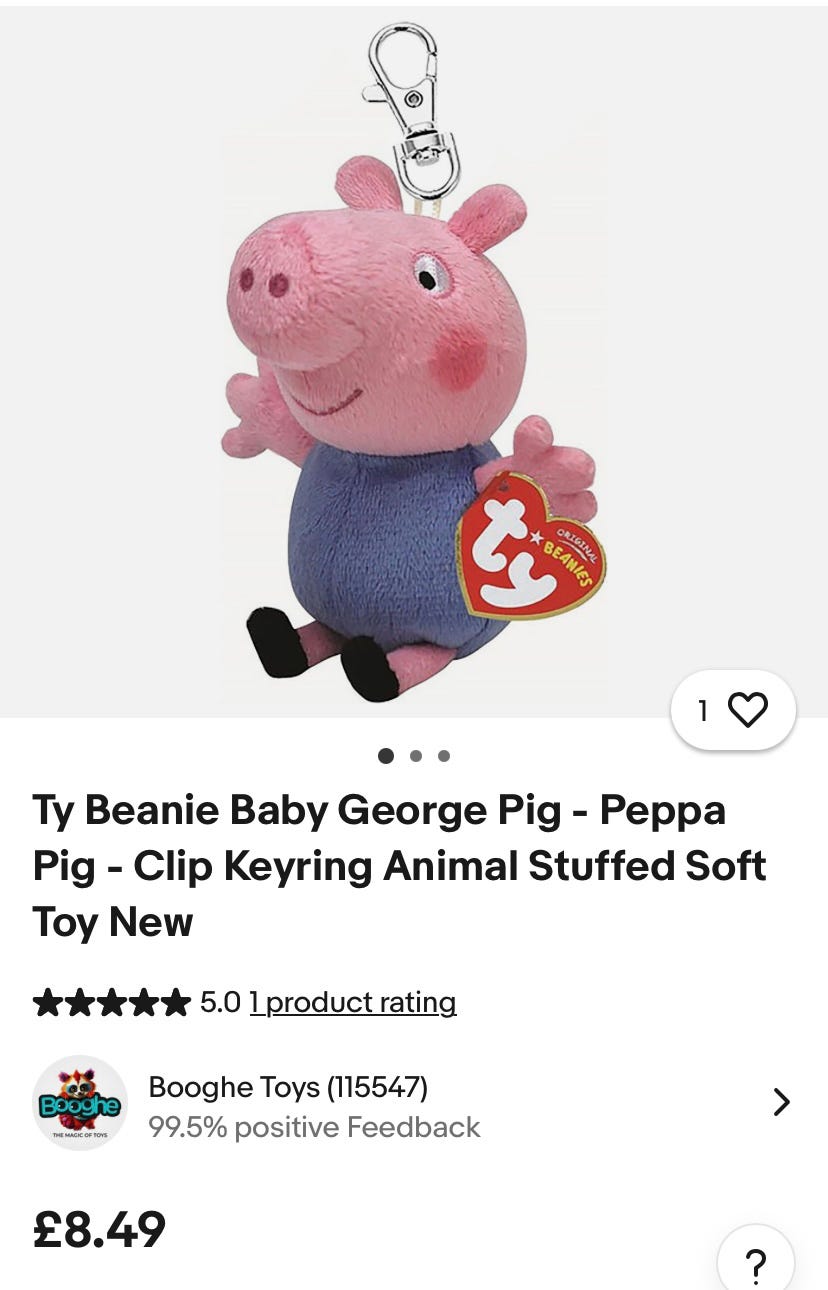Image resolution: width=828 pixels, height=1290 pixels.
Task: Select the first image carousel dot
Action: click(x=386, y=756)
